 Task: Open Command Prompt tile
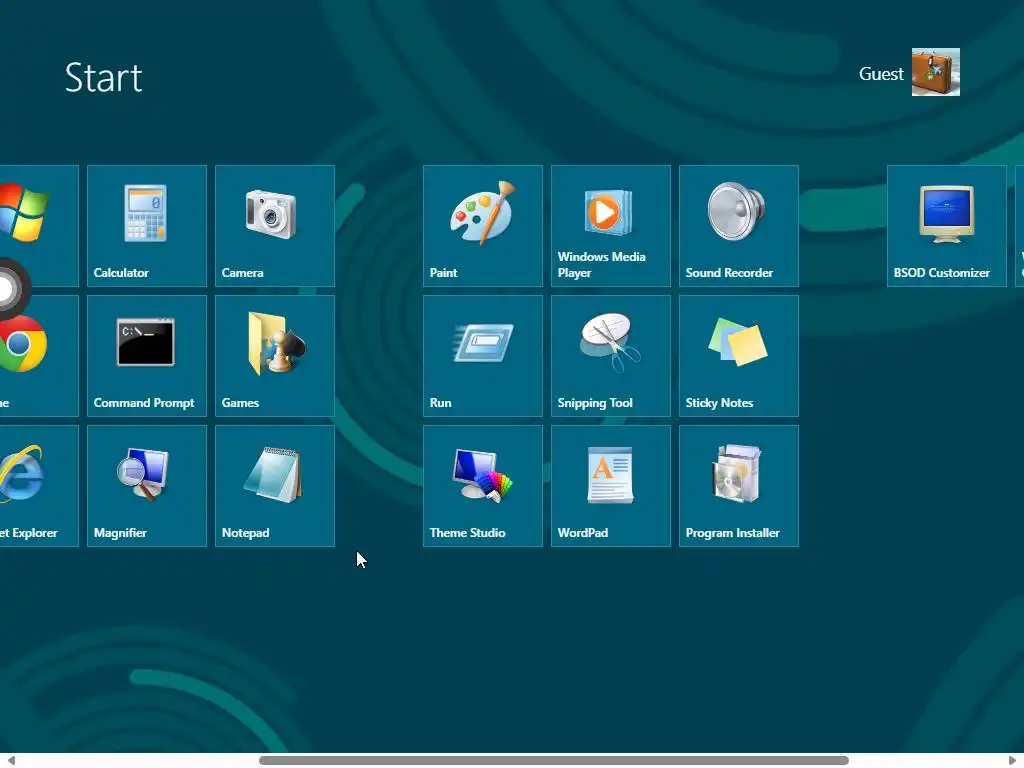147,356
